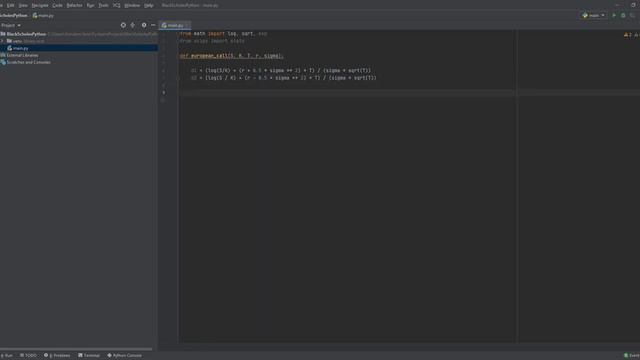
Task: Select main.py in the project tree
Action: pos(79,48)
